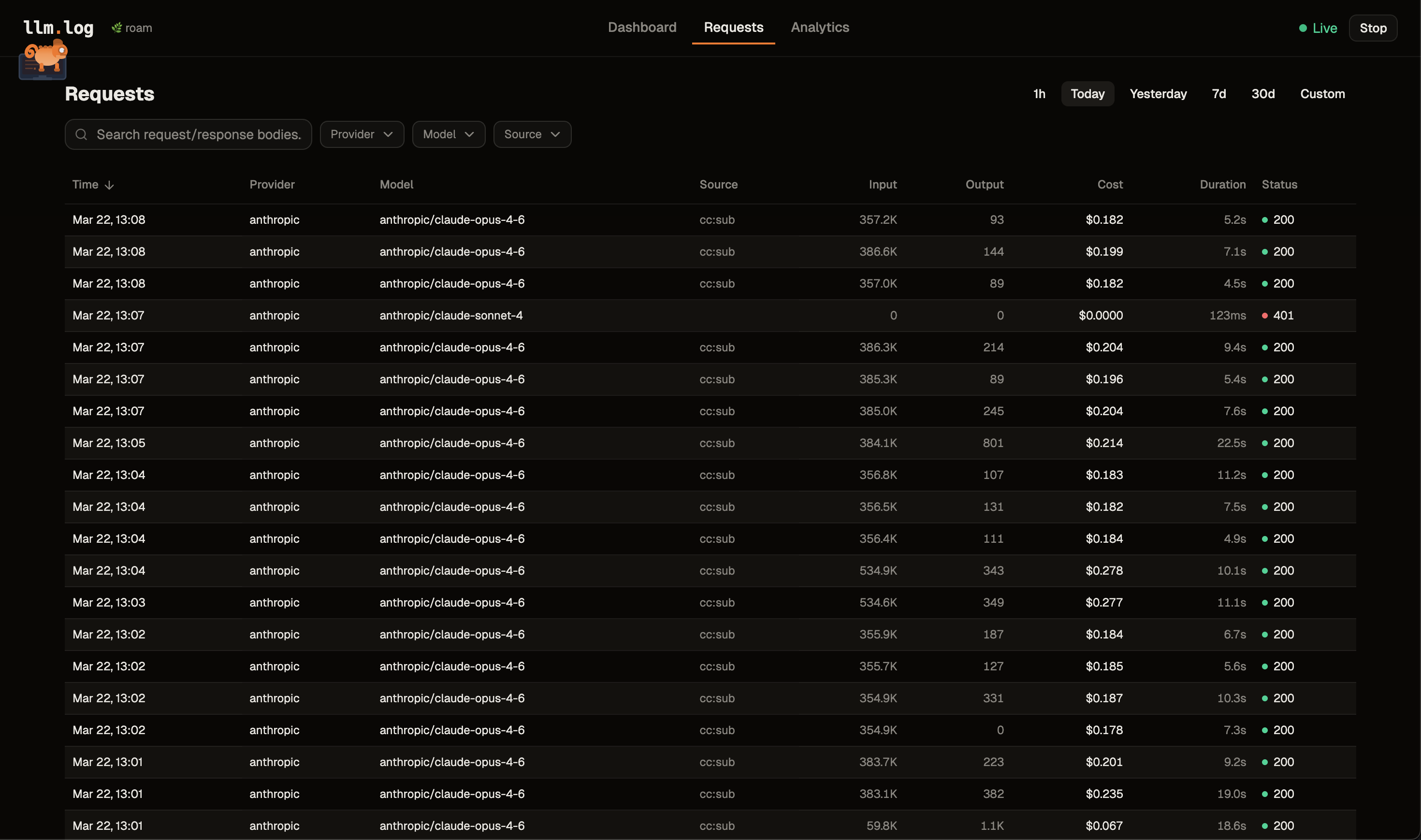The image size is (1421, 840).
Task: Expand the Source filter dropdown
Action: coord(532,134)
